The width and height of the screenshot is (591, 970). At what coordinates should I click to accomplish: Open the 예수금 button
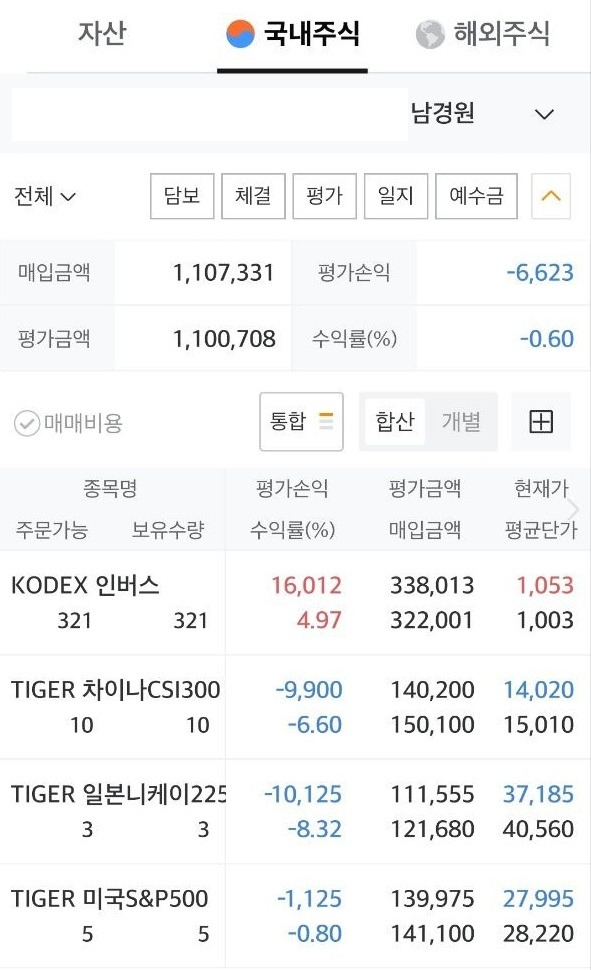click(476, 196)
